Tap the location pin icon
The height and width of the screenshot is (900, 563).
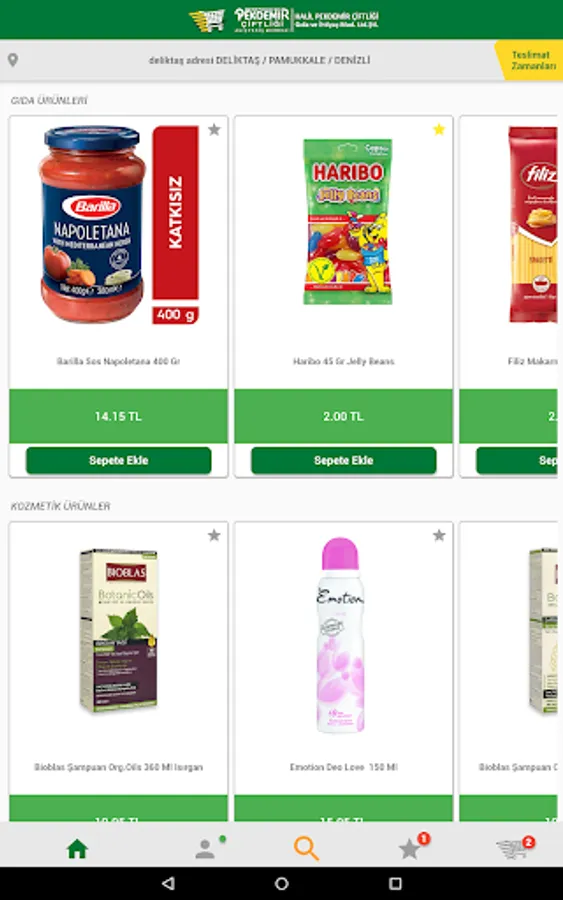tap(13, 60)
